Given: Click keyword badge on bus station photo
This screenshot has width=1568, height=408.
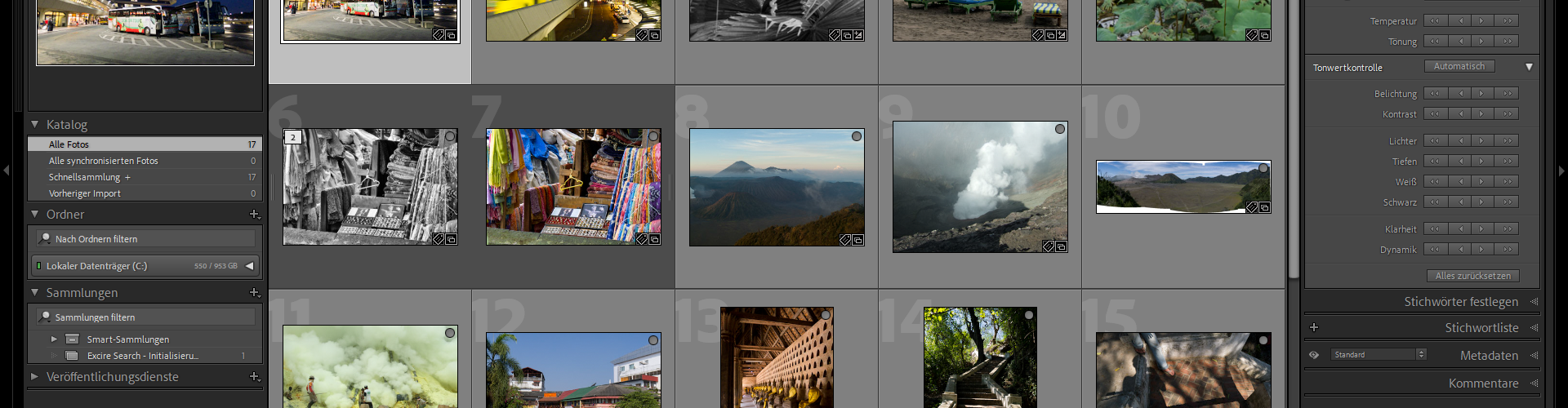Looking at the screenshot, I should coord(439,35).
